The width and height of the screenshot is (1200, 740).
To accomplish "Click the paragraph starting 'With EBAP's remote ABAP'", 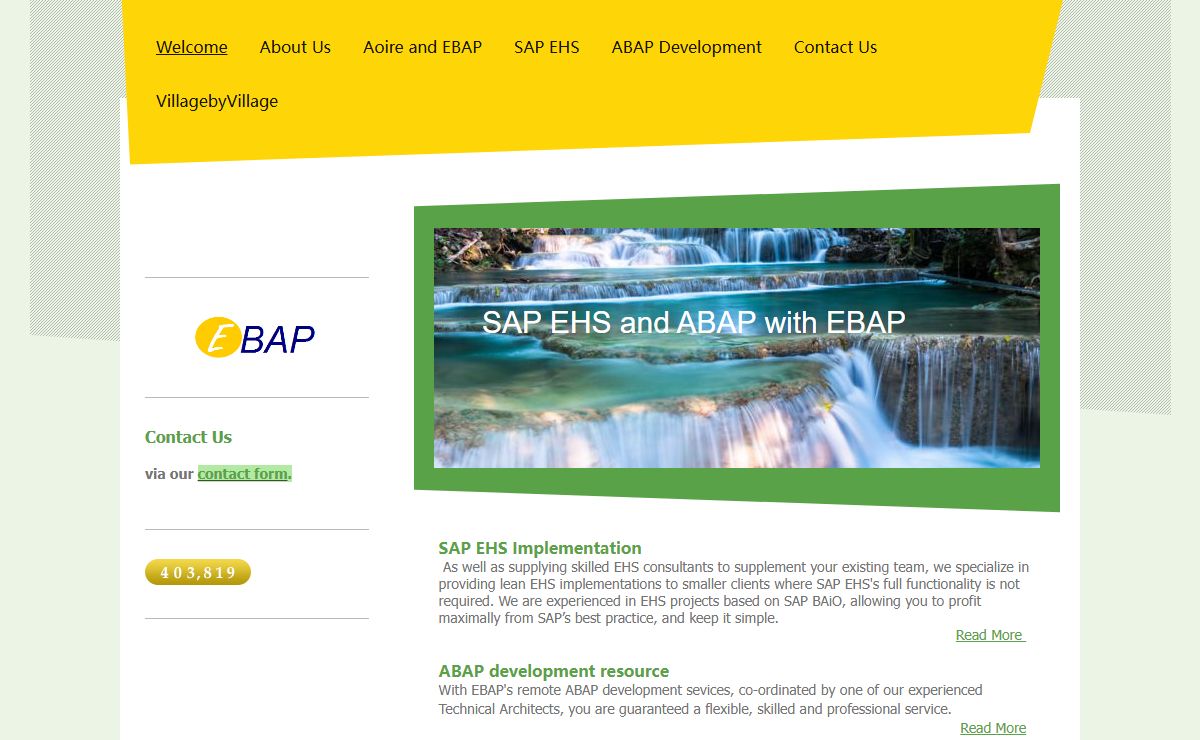I will pyautogui.click(x=711, y=700).
